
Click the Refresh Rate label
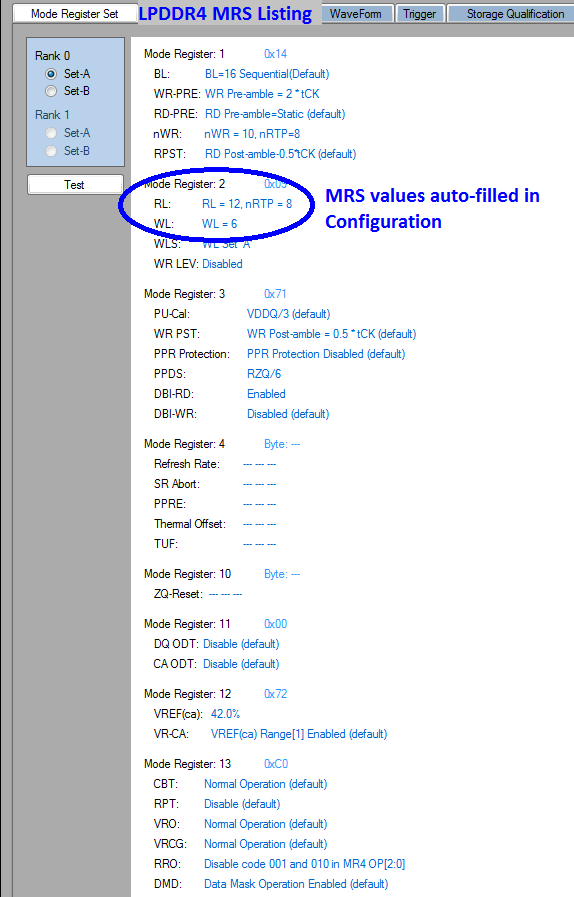[187, 464]
